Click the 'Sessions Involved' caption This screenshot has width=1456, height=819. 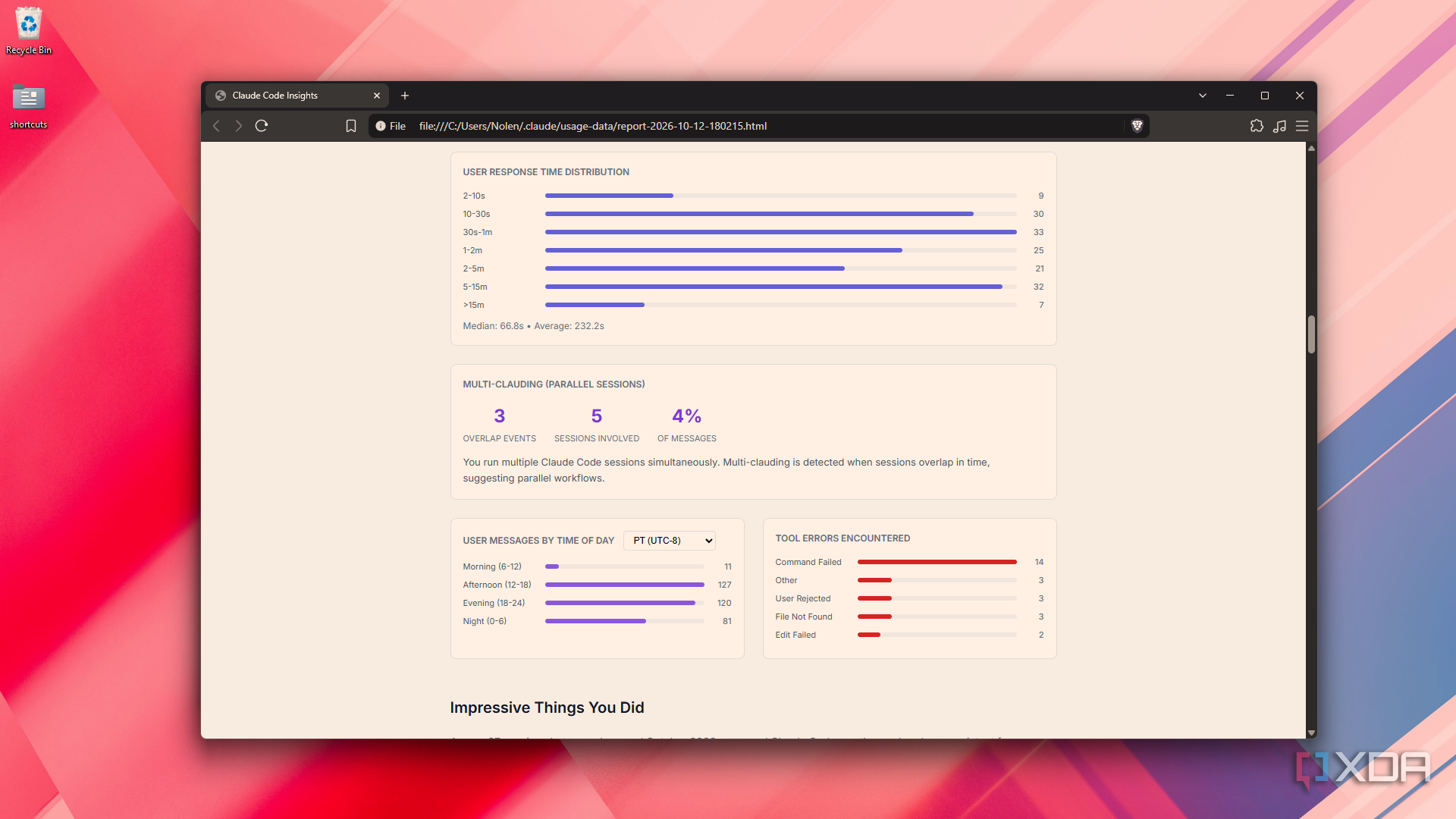tap(597, 438)
